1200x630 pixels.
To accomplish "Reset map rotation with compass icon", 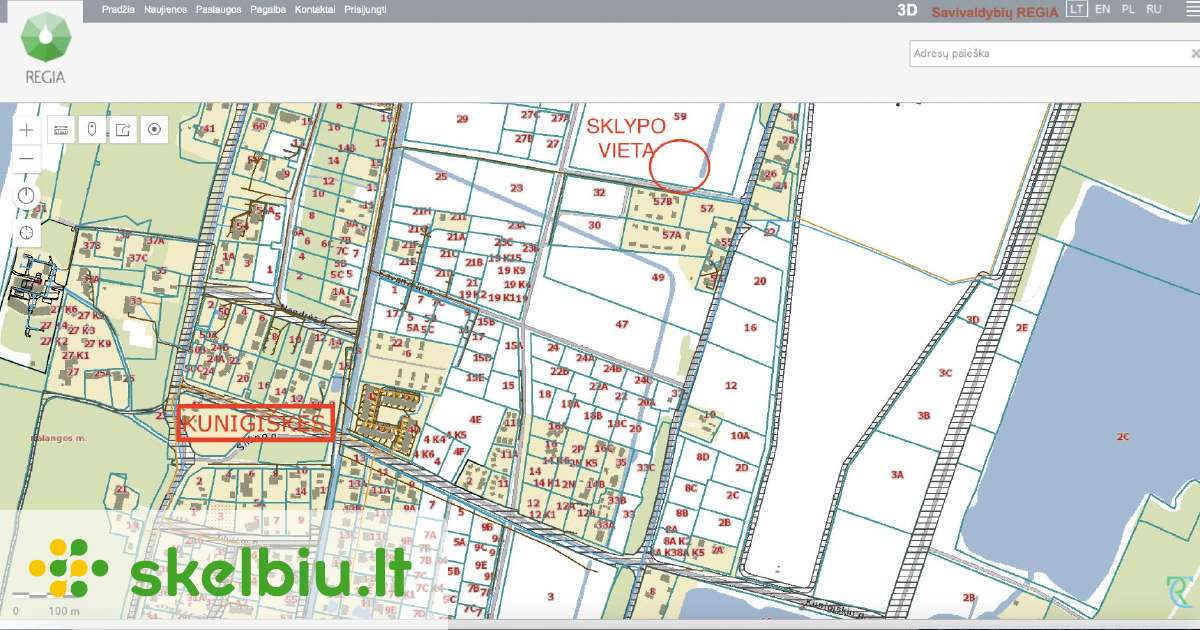I will coord(26,196).
